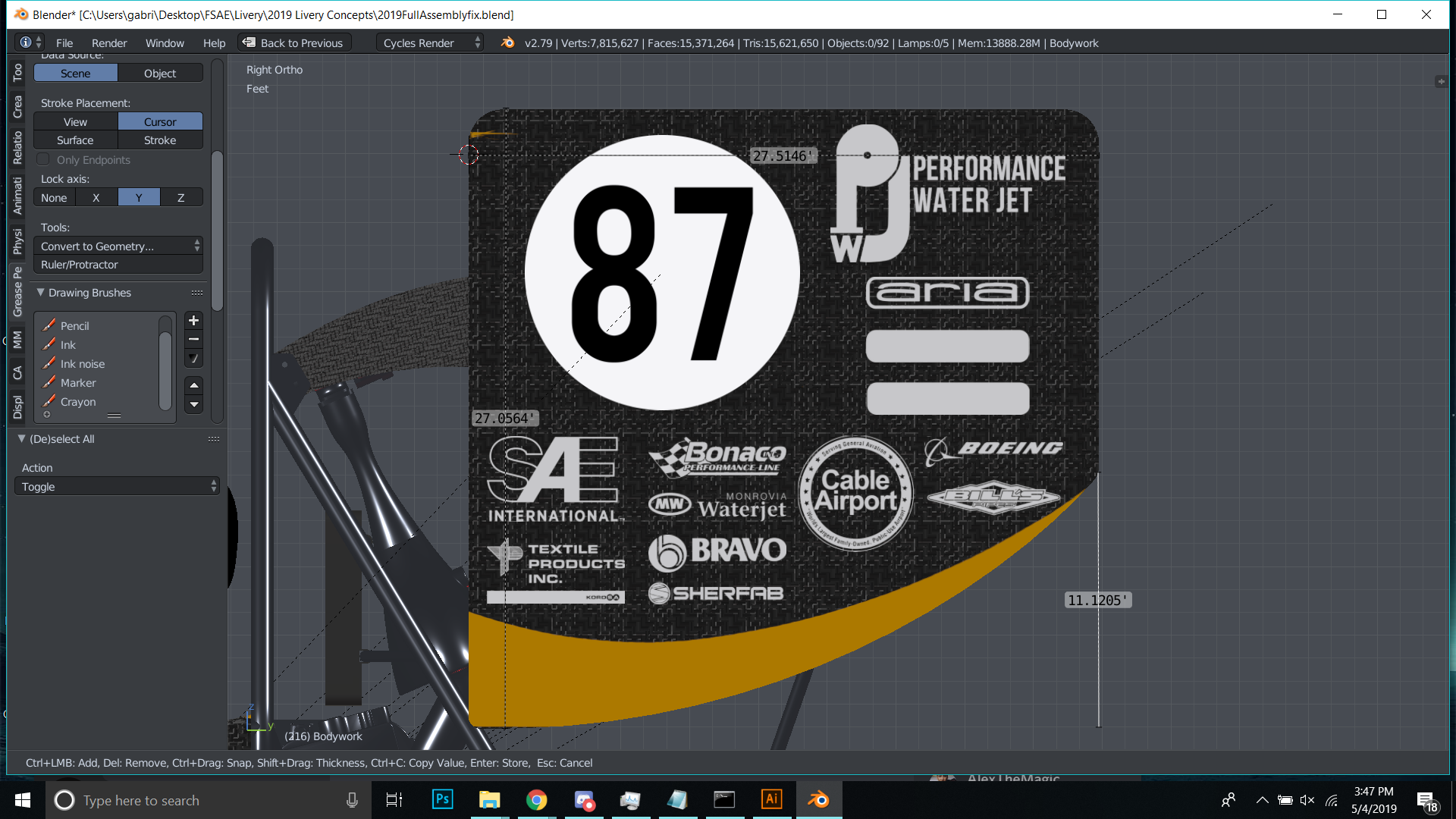1456x819 pixels.
Task: Click the brush list resize handle
Action: 114,416
